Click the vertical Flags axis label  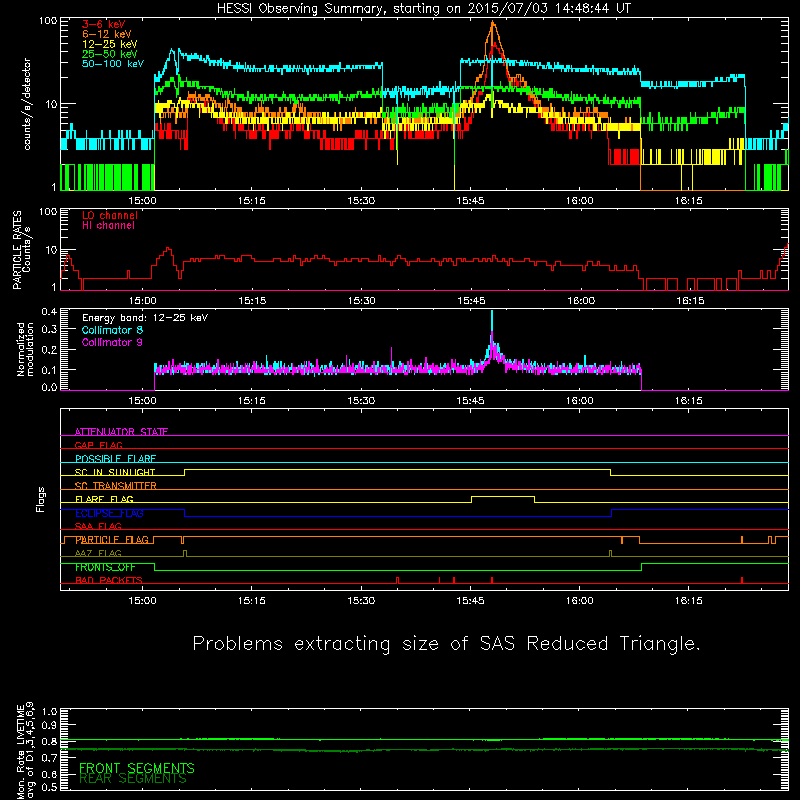(x=41, y=499)
